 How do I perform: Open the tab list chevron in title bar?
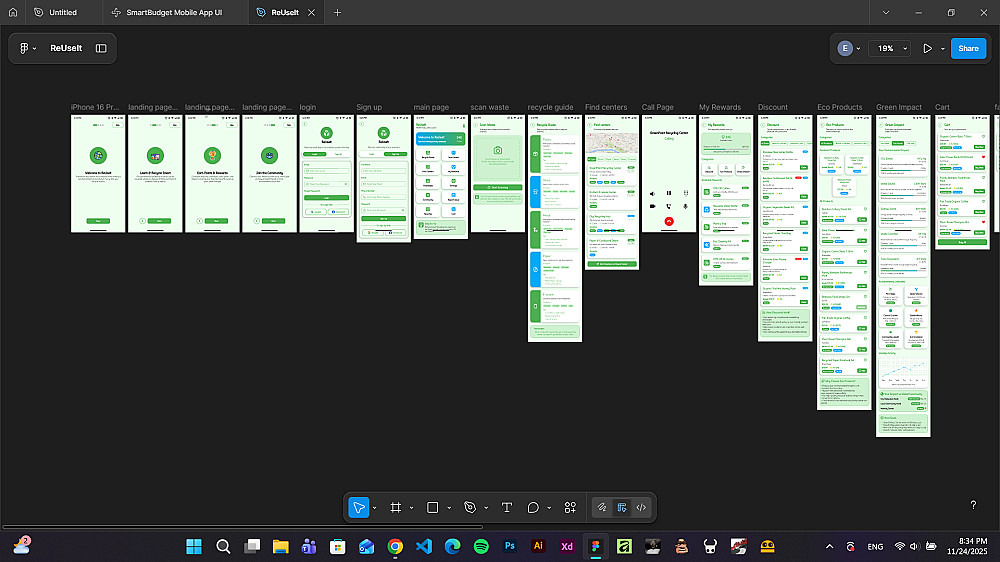coord(886,12)
